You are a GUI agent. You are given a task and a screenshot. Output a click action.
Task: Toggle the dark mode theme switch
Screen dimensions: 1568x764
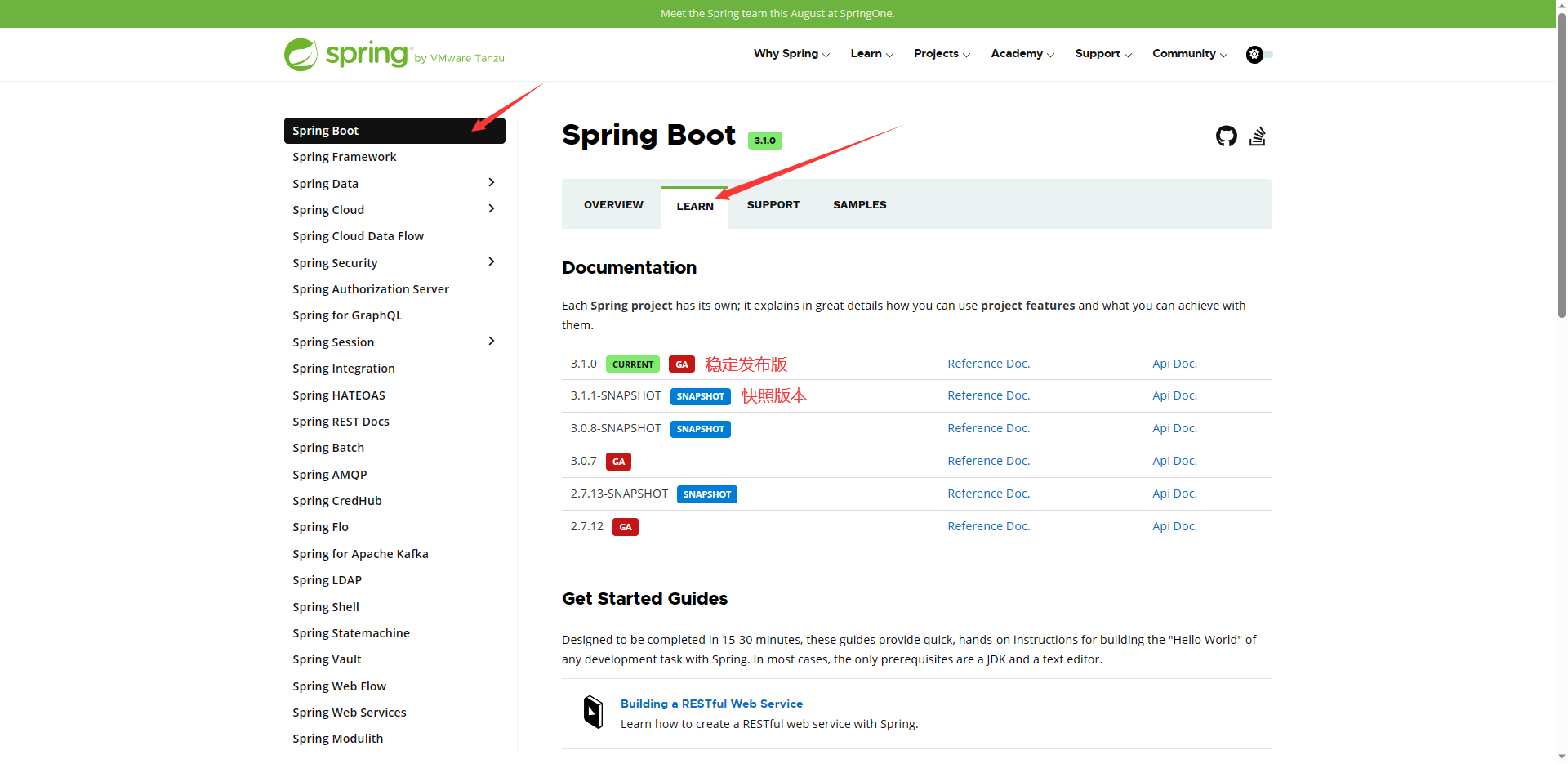pyautogui.click(x=1258, y=55)
